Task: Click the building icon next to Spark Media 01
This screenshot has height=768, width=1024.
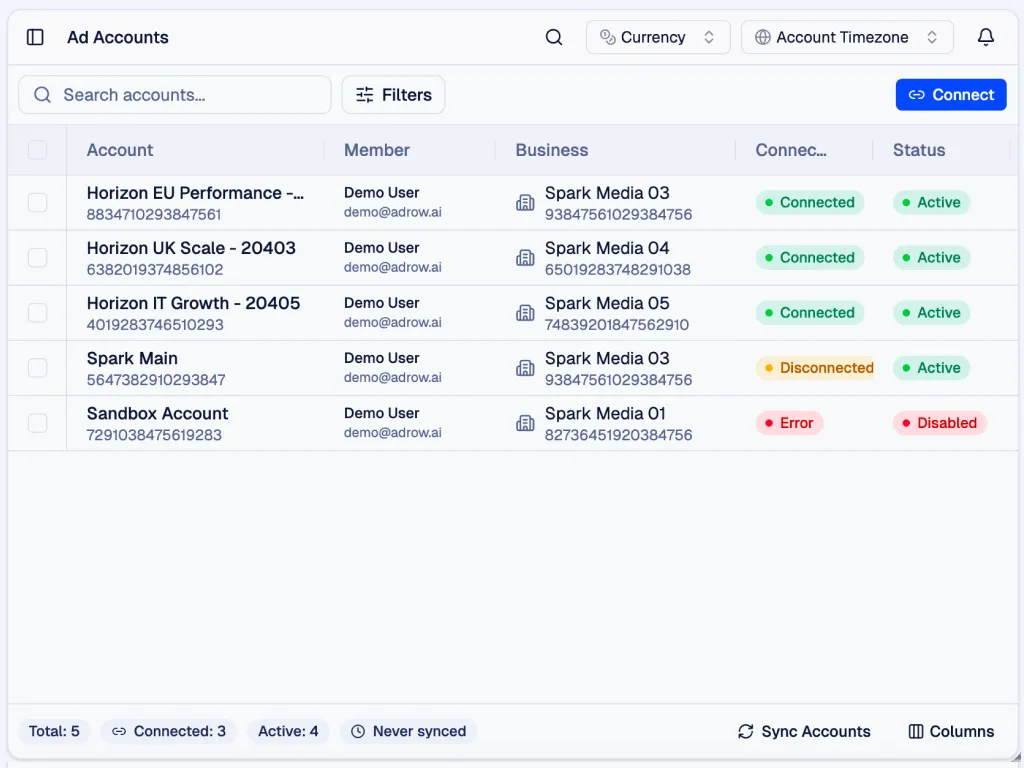Action: tap(525, 423)
